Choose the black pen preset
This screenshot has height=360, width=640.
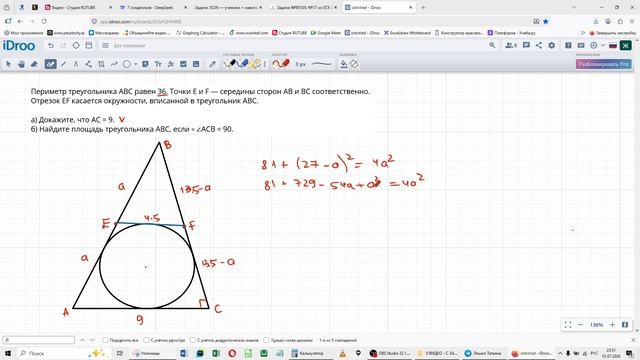point(230,64)
